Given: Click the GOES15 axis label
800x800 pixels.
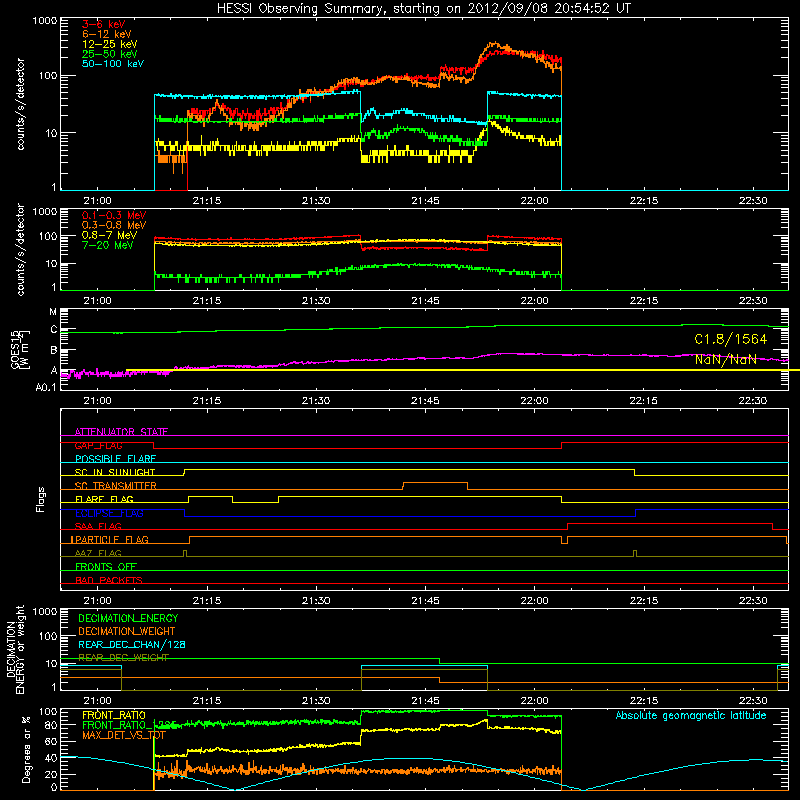Looking at the screenshot, I should [x=16, y=349].
